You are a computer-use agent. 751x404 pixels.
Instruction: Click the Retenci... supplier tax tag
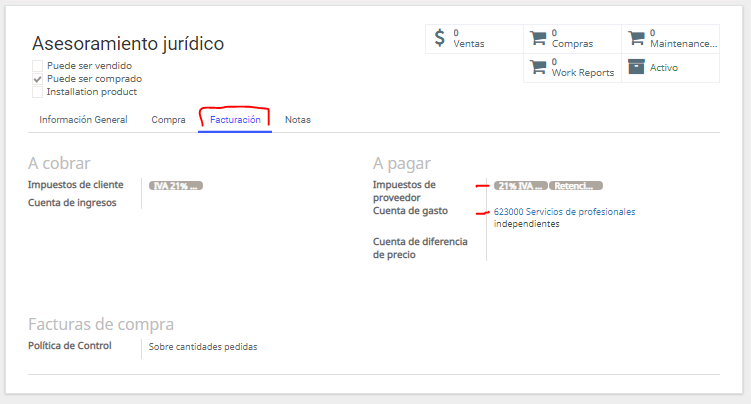tap(576, 186)
